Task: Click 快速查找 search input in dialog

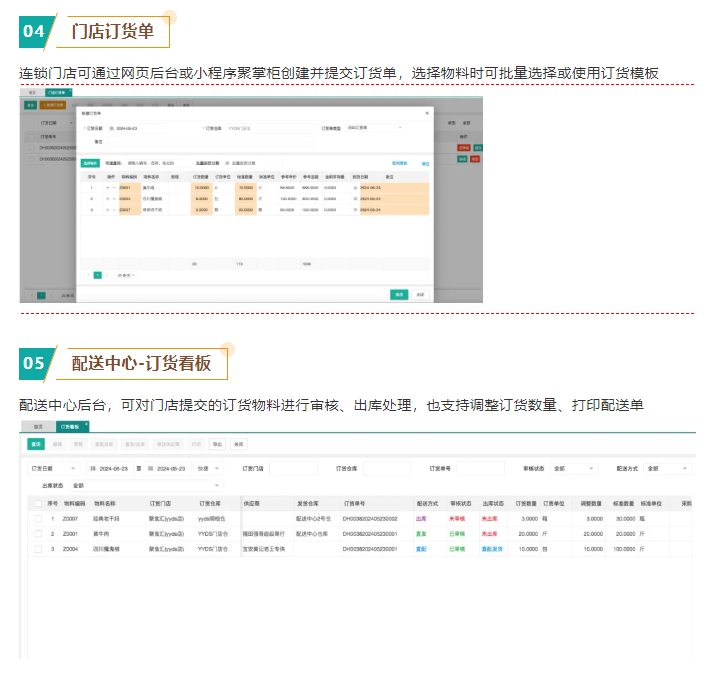Action: point(158,163)
